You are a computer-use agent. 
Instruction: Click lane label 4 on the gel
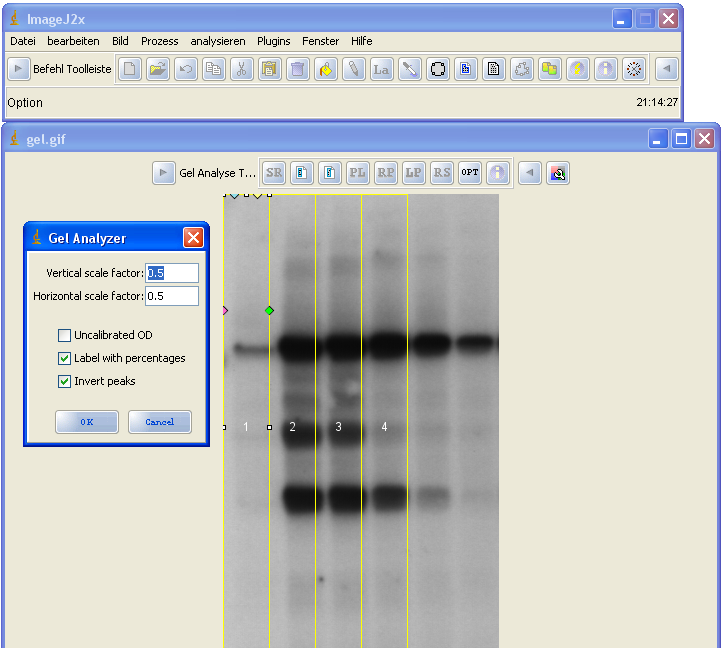384,427
